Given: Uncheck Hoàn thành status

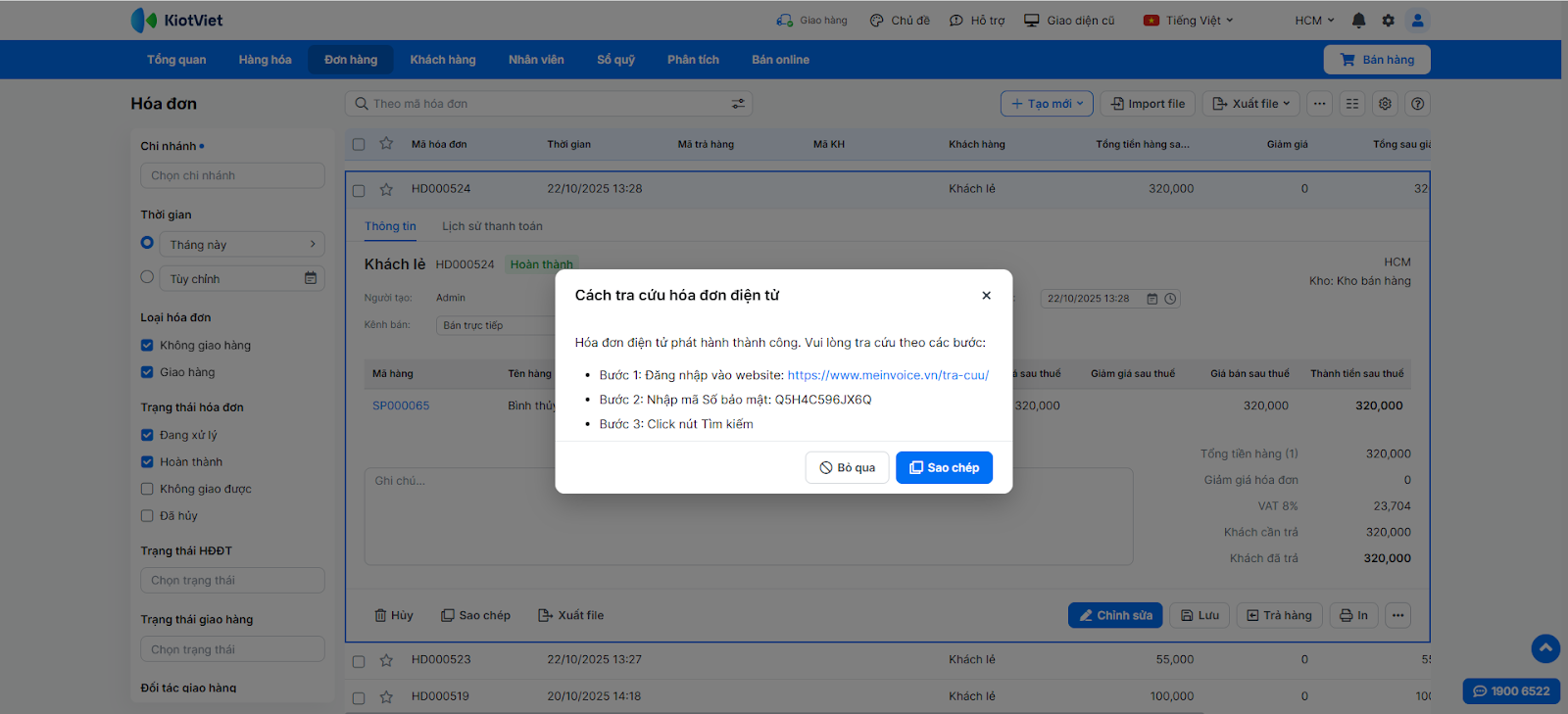Looking at the screenshot, I should pyautogui.click(x=147, y=462).
